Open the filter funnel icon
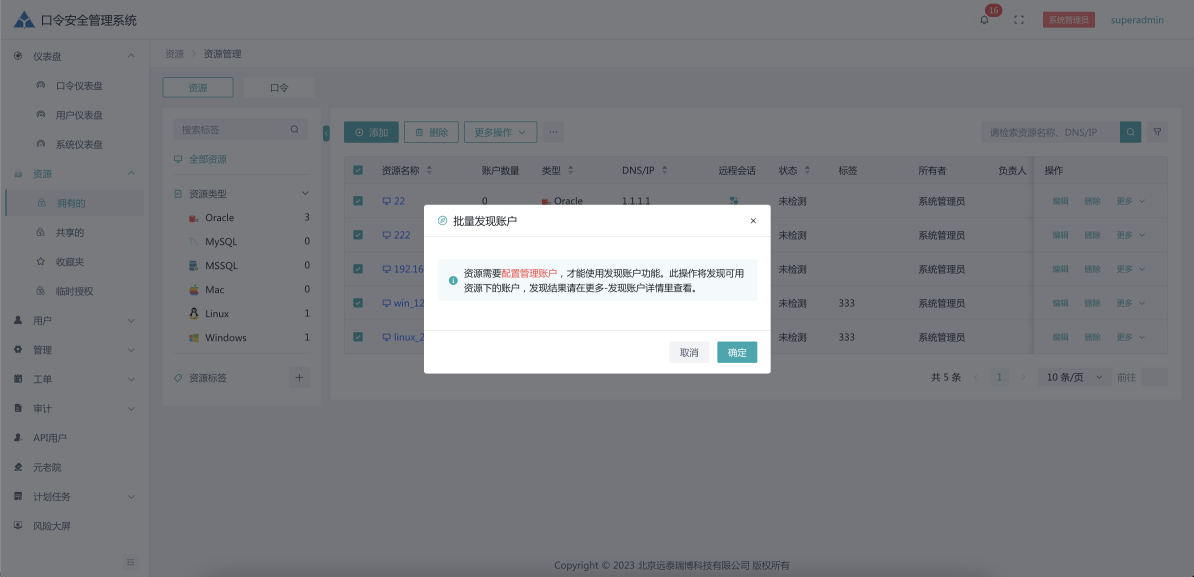 pos(1157,132)
